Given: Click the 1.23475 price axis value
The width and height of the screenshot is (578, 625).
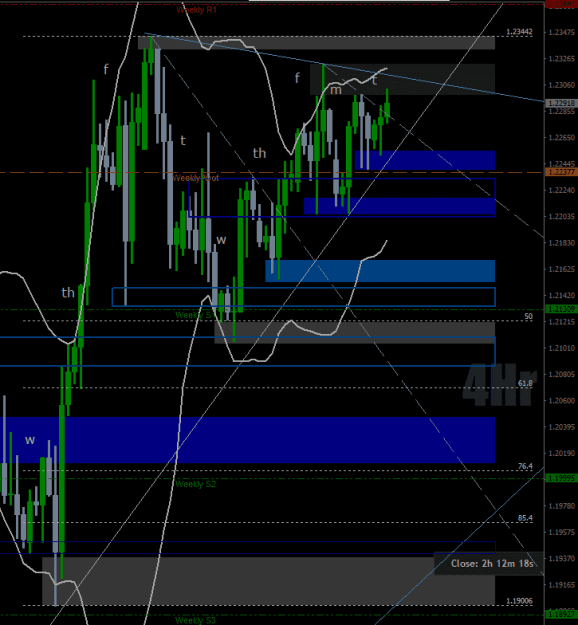Looking at the screenshot, I should [x=561, y=32].
